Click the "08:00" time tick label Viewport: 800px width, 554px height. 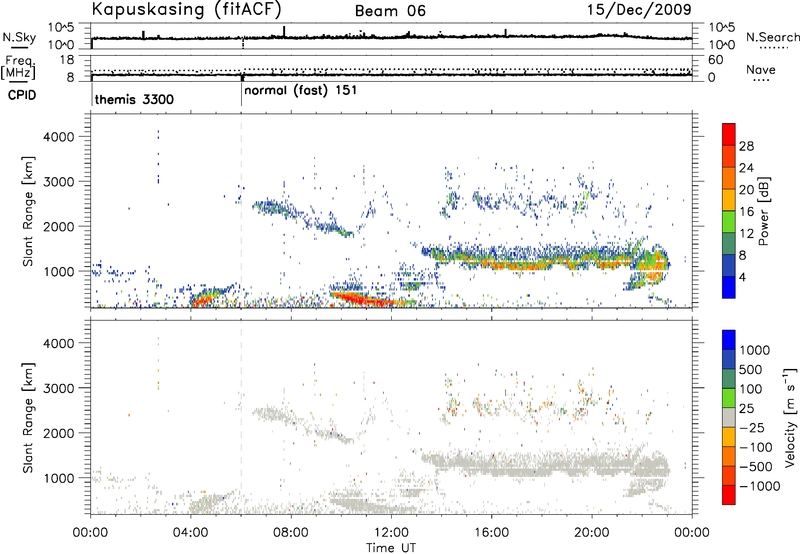point(291,533)
